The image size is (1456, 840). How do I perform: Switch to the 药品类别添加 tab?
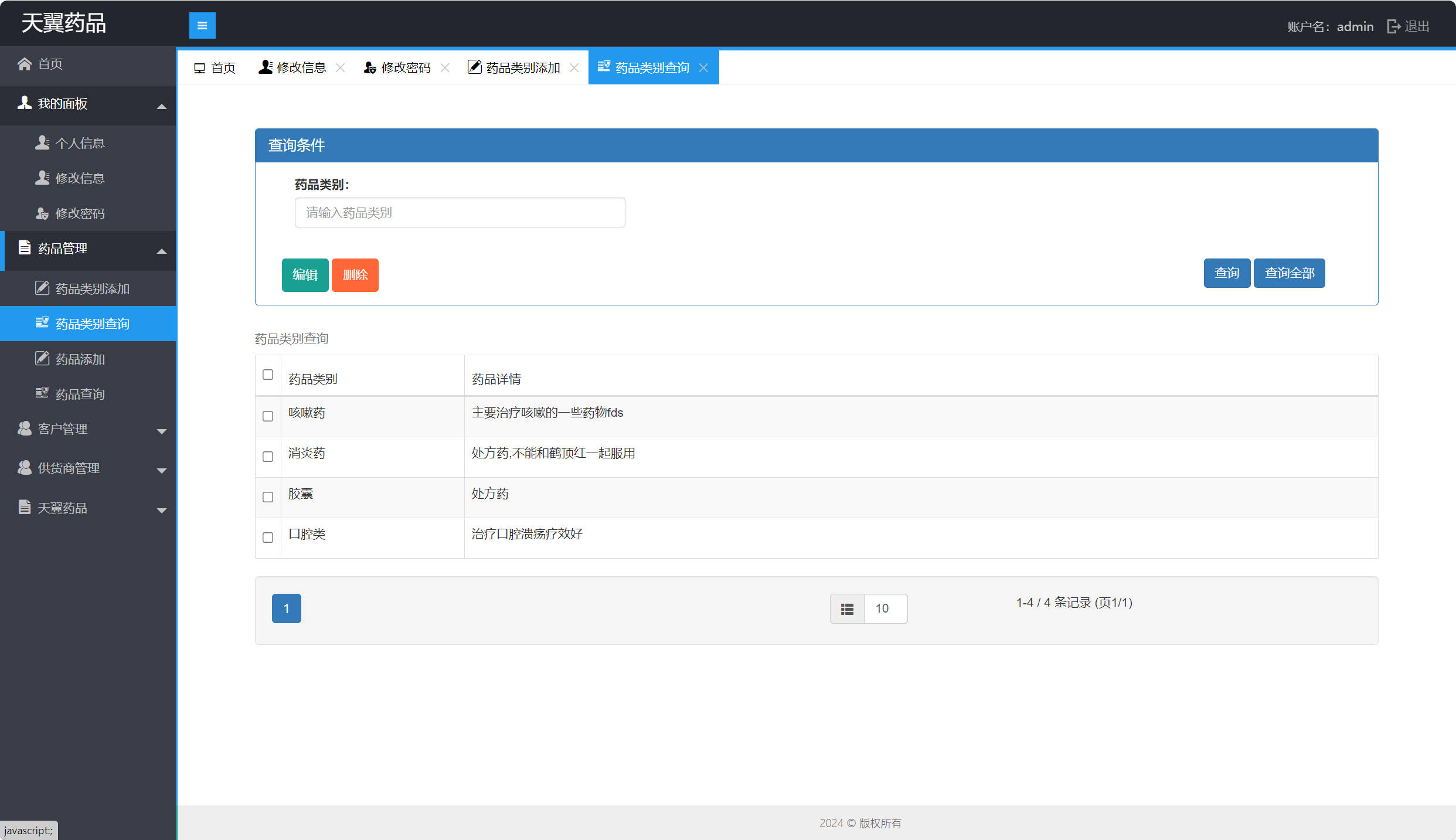coord(516,68)
